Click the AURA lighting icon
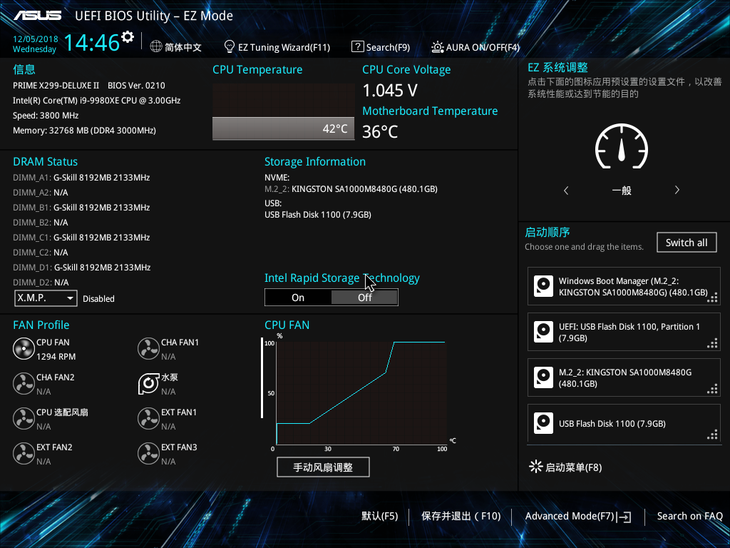The image size is (730, 548). [437, 47]
